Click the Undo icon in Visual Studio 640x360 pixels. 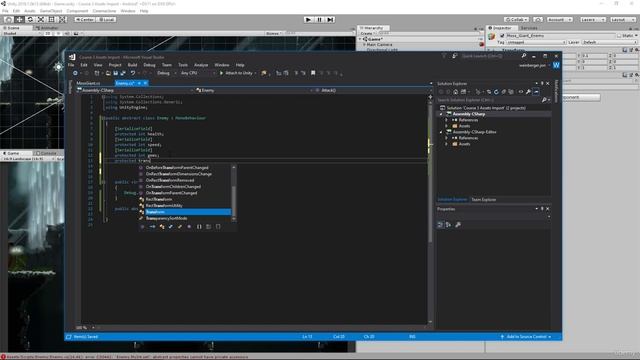tap(133, 73)
